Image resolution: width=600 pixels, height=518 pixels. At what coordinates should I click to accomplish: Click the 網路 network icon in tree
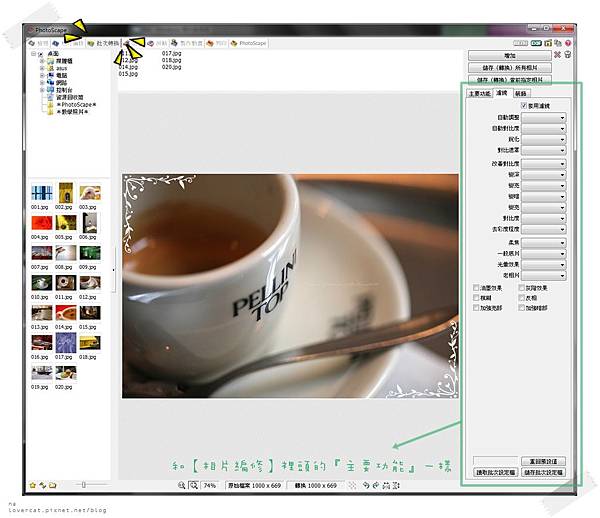point(50,82)
